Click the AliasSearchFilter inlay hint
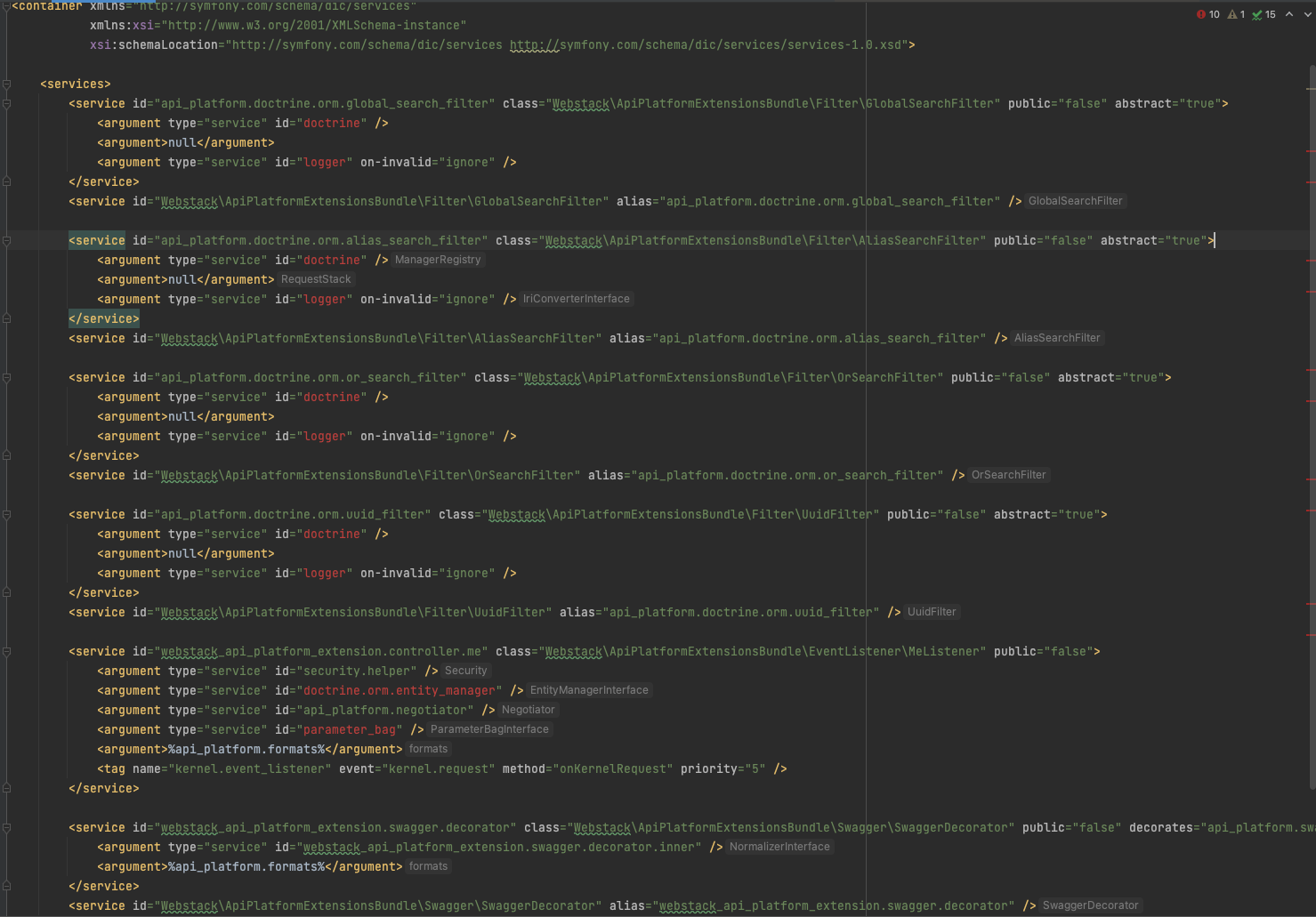 click(1057, 338)
